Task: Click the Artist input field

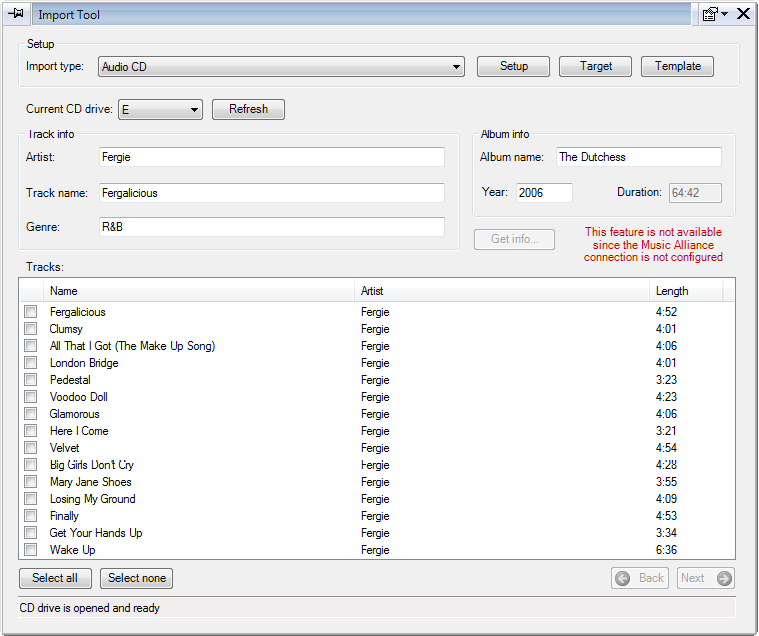Action: pos(272,157)
